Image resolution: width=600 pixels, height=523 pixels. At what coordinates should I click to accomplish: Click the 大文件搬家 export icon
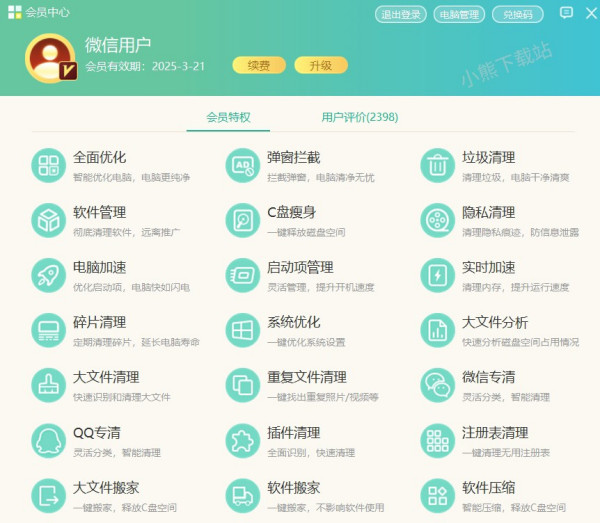click(x=49, y=496)
